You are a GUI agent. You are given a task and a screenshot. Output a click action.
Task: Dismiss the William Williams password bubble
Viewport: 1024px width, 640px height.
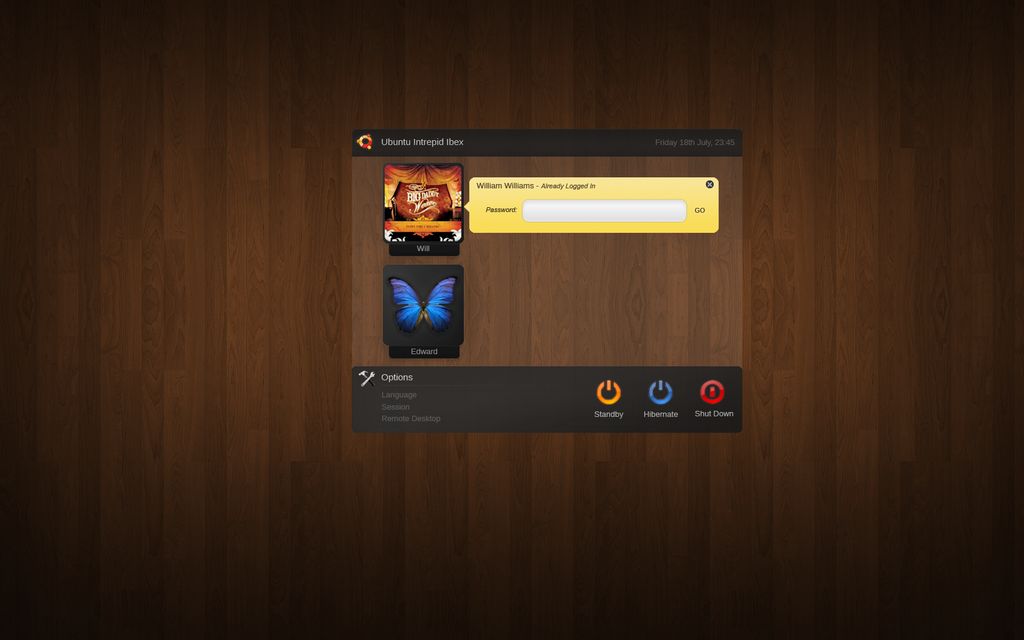click(710, 184)
